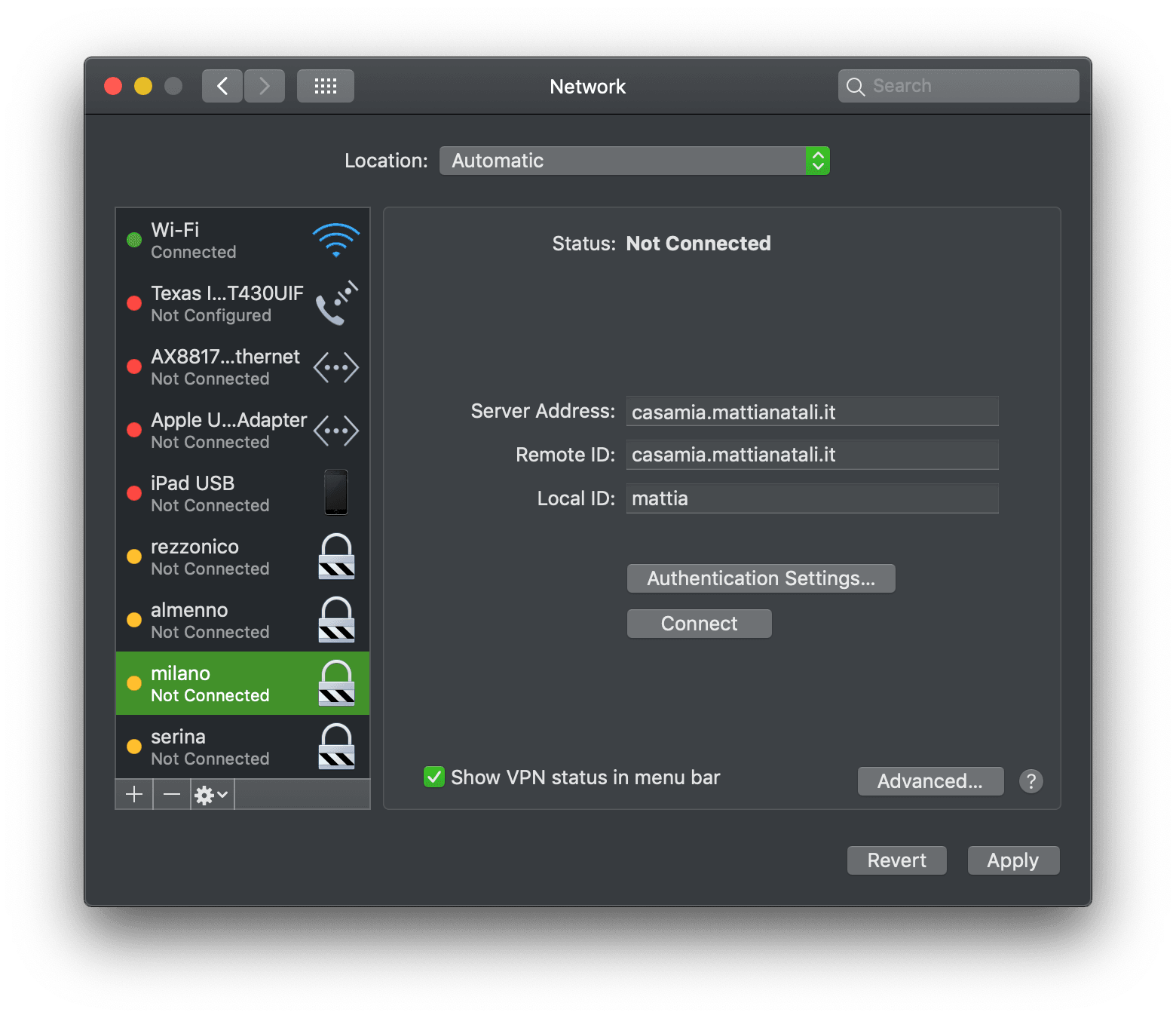The image size is (1176, 1018).
Task: Go back with the left arrow button
Action: click(x=222, y=86)
